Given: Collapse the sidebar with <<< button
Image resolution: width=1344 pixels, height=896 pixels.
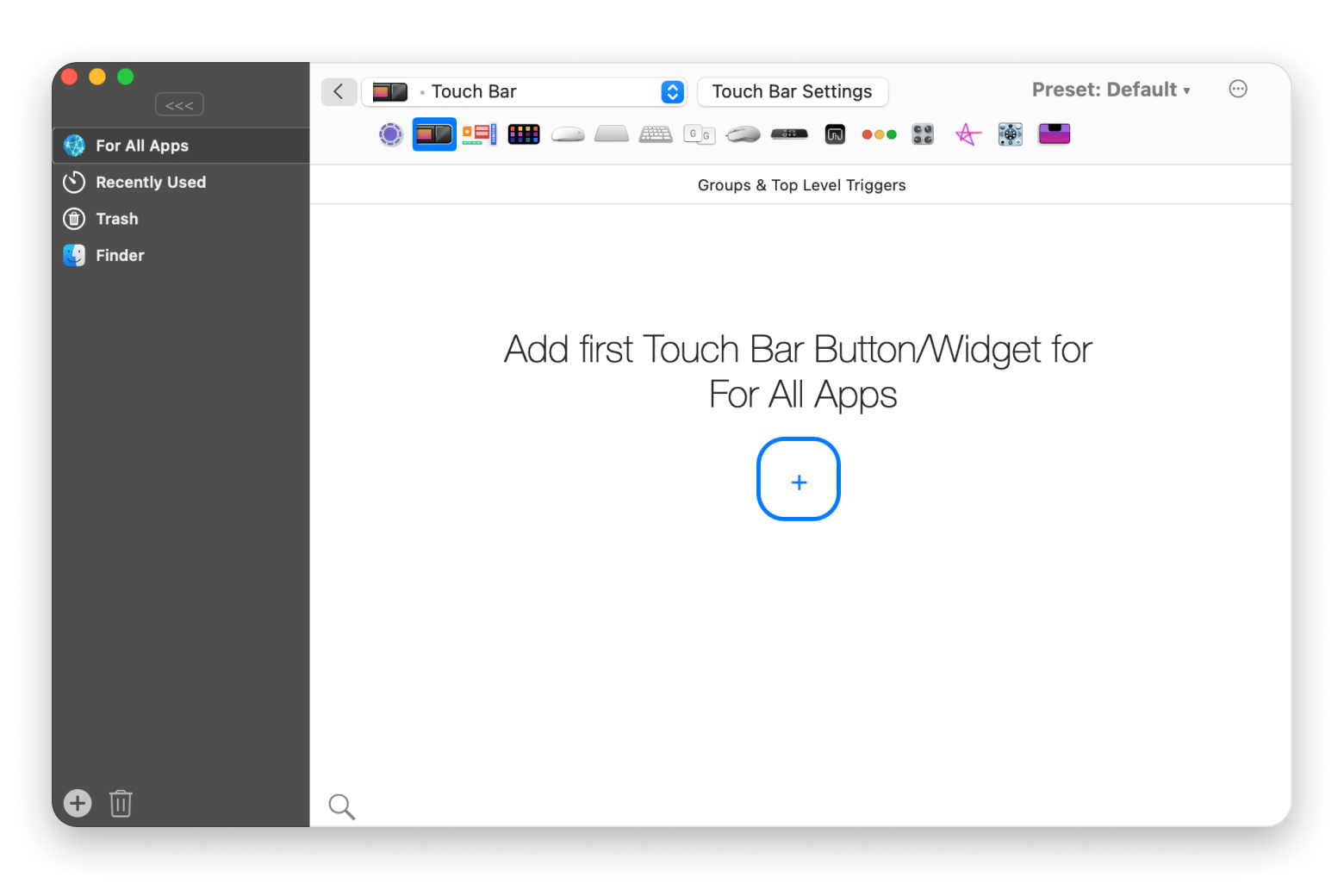Looking at the screenshot, I should click(x=179, y=105).
